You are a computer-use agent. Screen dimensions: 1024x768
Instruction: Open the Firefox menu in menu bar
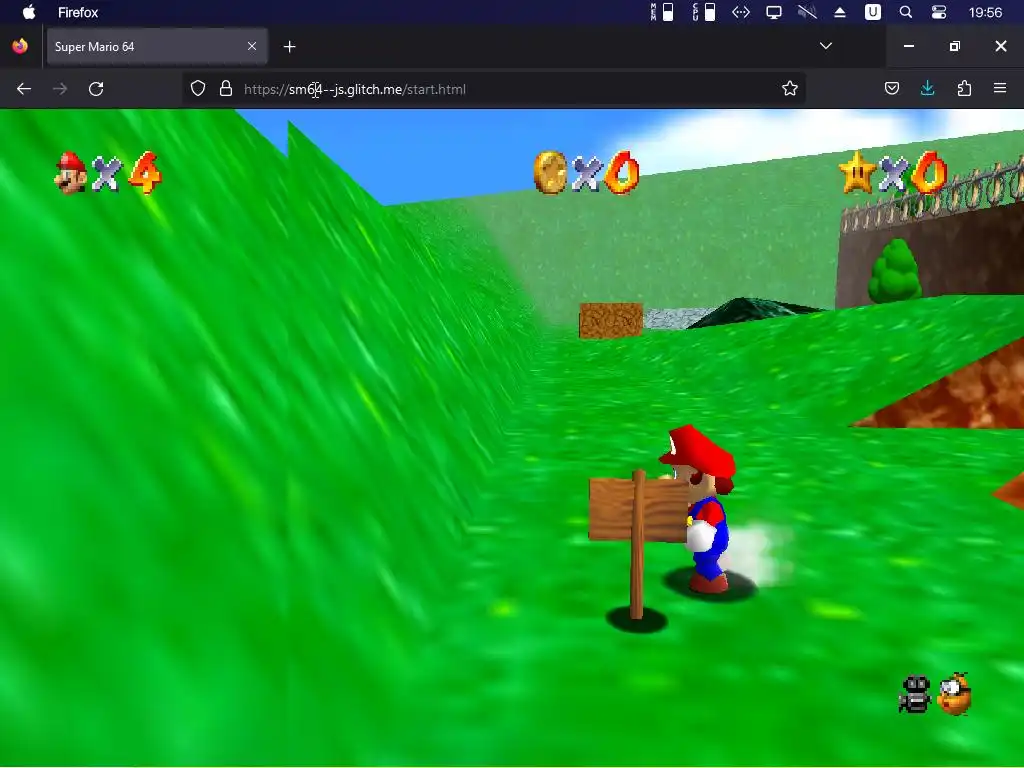78,12
